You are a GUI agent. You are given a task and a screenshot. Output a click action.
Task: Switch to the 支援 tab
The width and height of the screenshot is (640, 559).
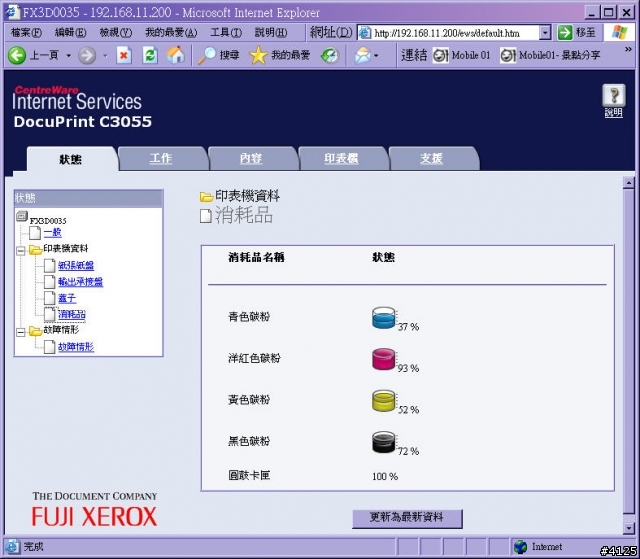(x=431, y=158)
